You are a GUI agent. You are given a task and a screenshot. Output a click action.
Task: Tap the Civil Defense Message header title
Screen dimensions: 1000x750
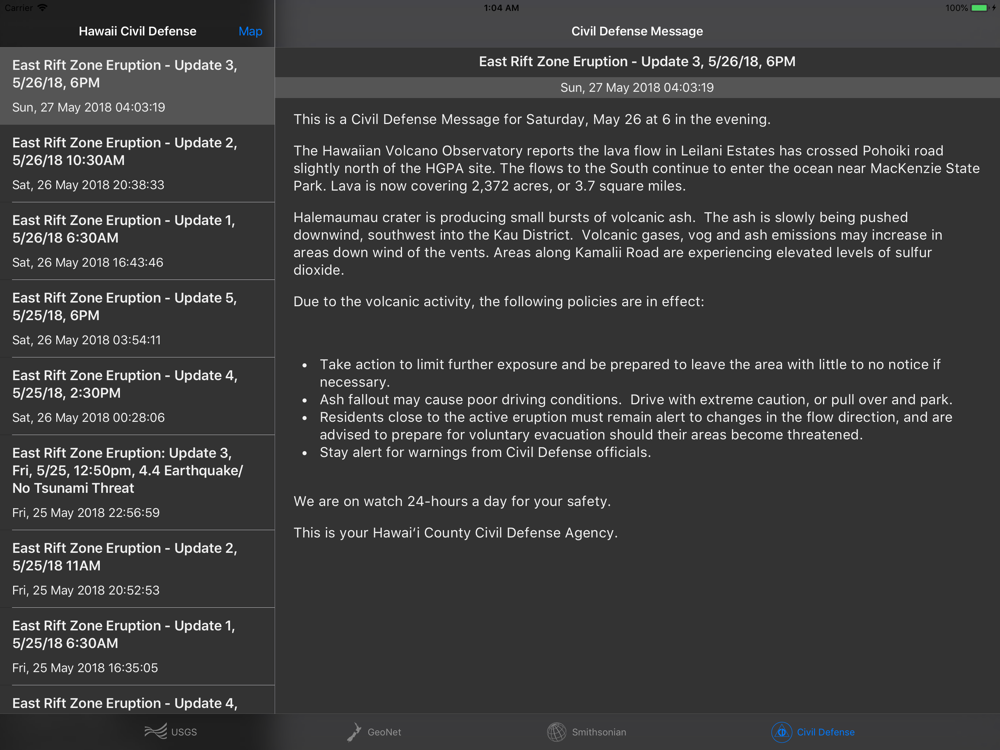click(x=637, y=31)
